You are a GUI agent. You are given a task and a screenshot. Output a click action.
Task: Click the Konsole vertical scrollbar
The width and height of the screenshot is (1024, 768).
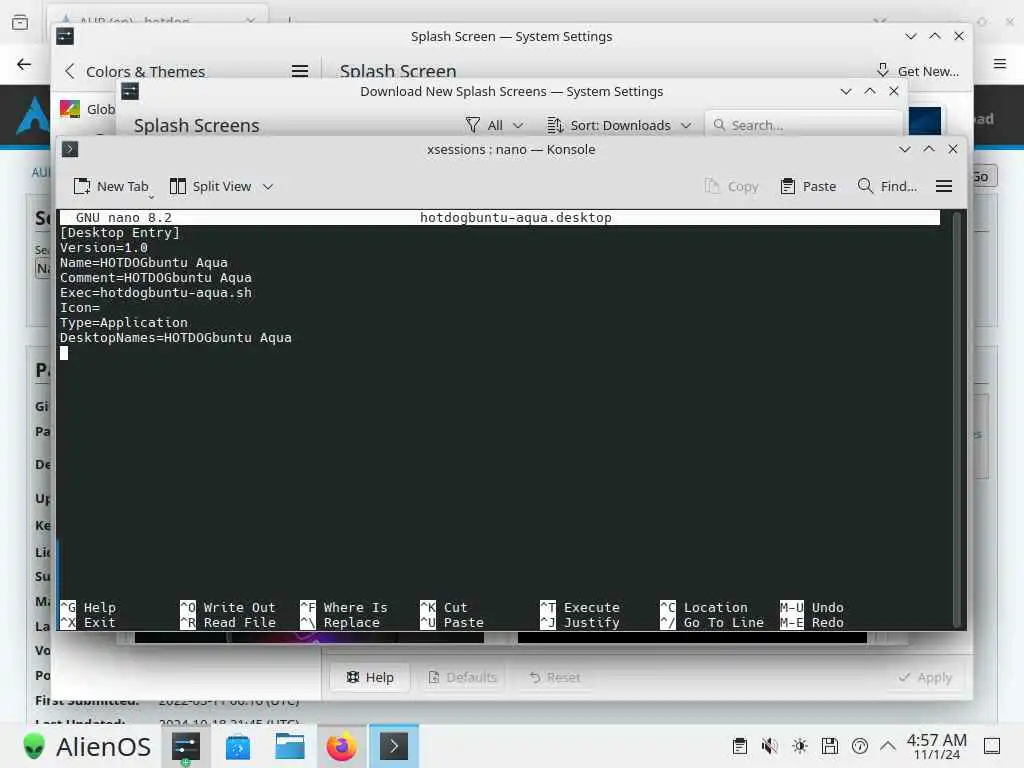(x=957, y=418)
